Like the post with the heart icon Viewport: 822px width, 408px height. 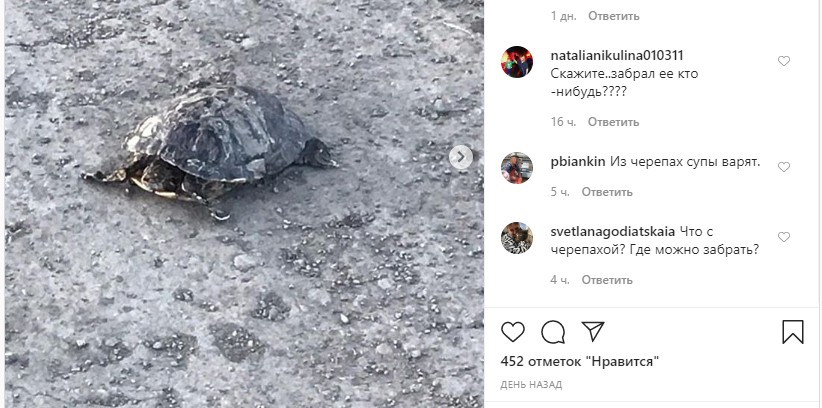pyautogui.click(x=513, y=332)
